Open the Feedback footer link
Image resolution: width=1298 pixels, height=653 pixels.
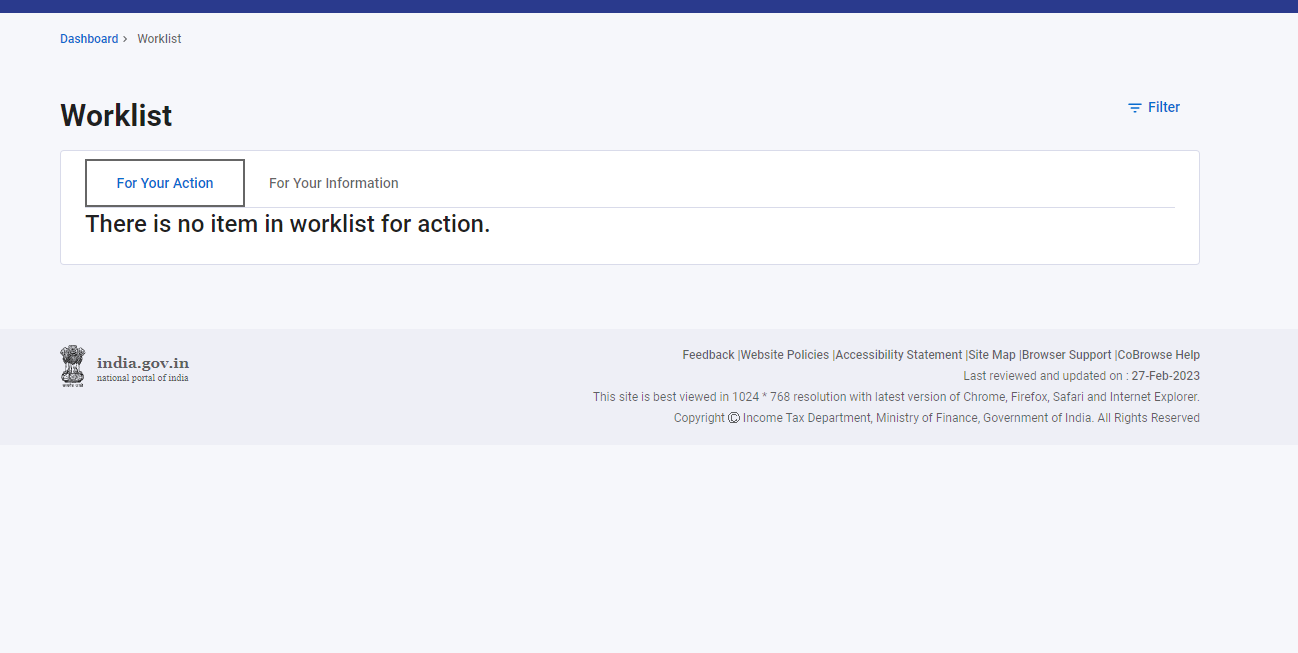pyautogui.click(x=708, y=355)
